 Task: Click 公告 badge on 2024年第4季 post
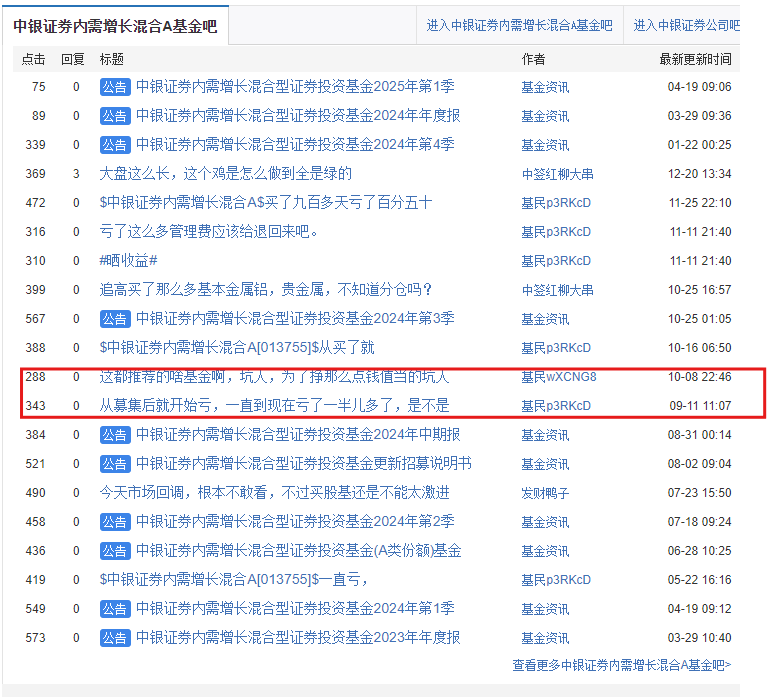tap(115, 145)
